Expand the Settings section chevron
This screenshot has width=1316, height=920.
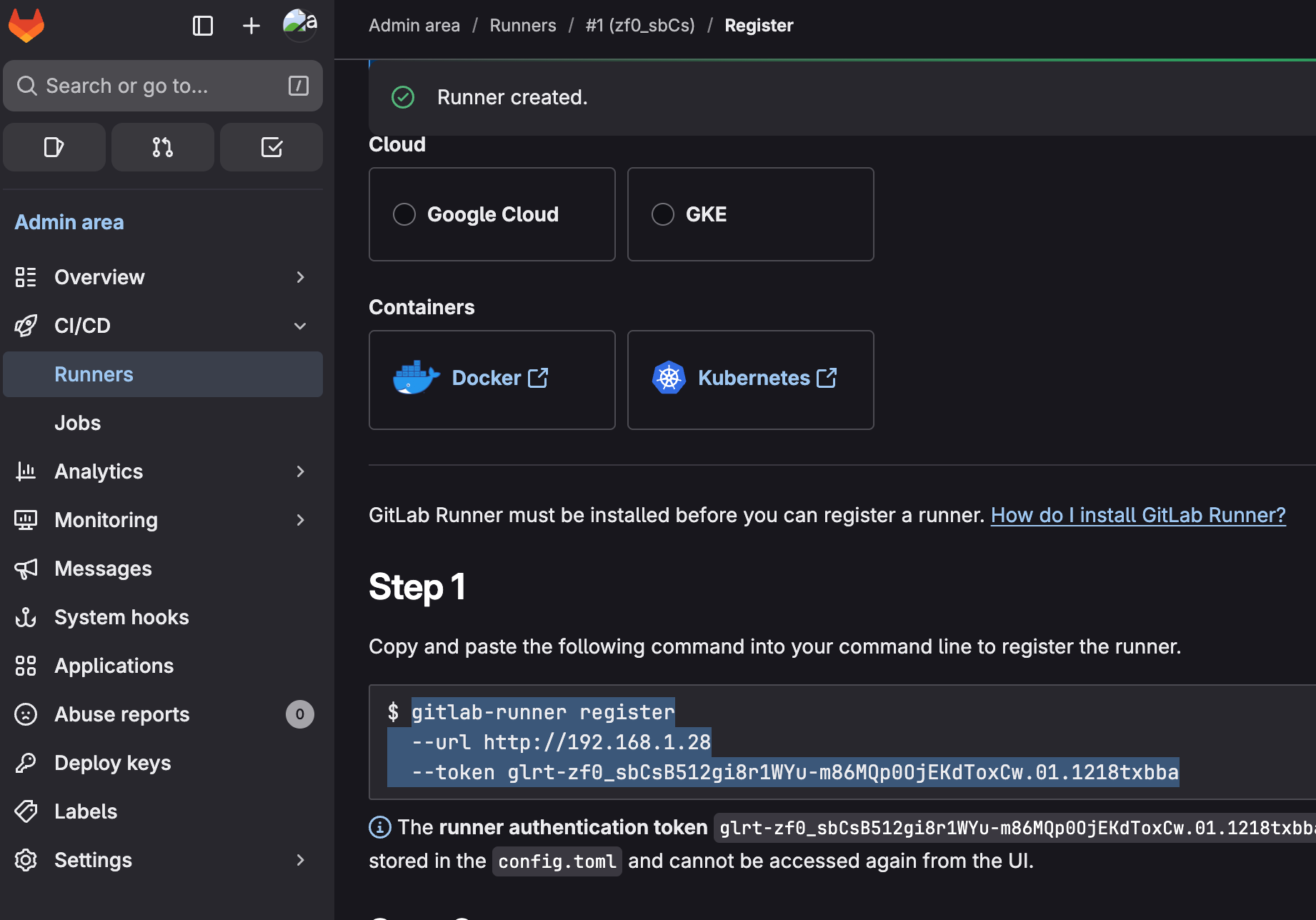coord(300,860)
